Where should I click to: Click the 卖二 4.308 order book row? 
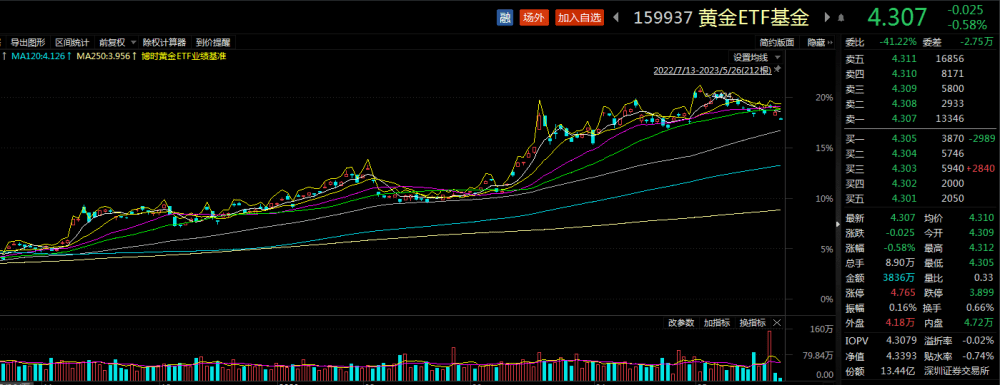(x=919, y=103)
